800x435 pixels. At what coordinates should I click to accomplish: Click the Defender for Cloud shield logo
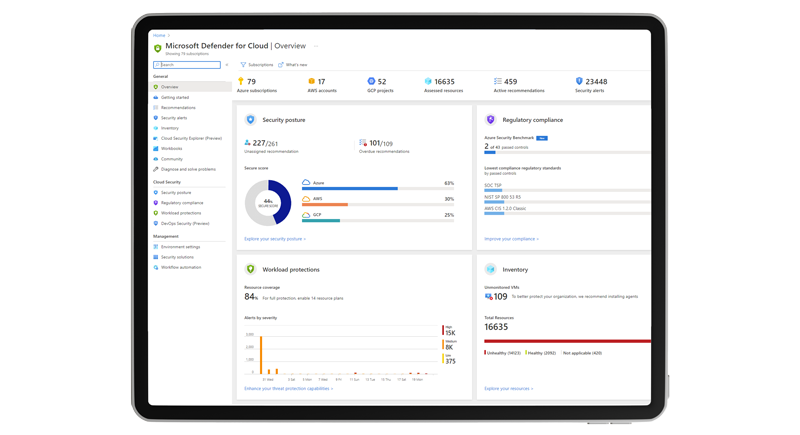pyautogui.click(x=158, y=48)
